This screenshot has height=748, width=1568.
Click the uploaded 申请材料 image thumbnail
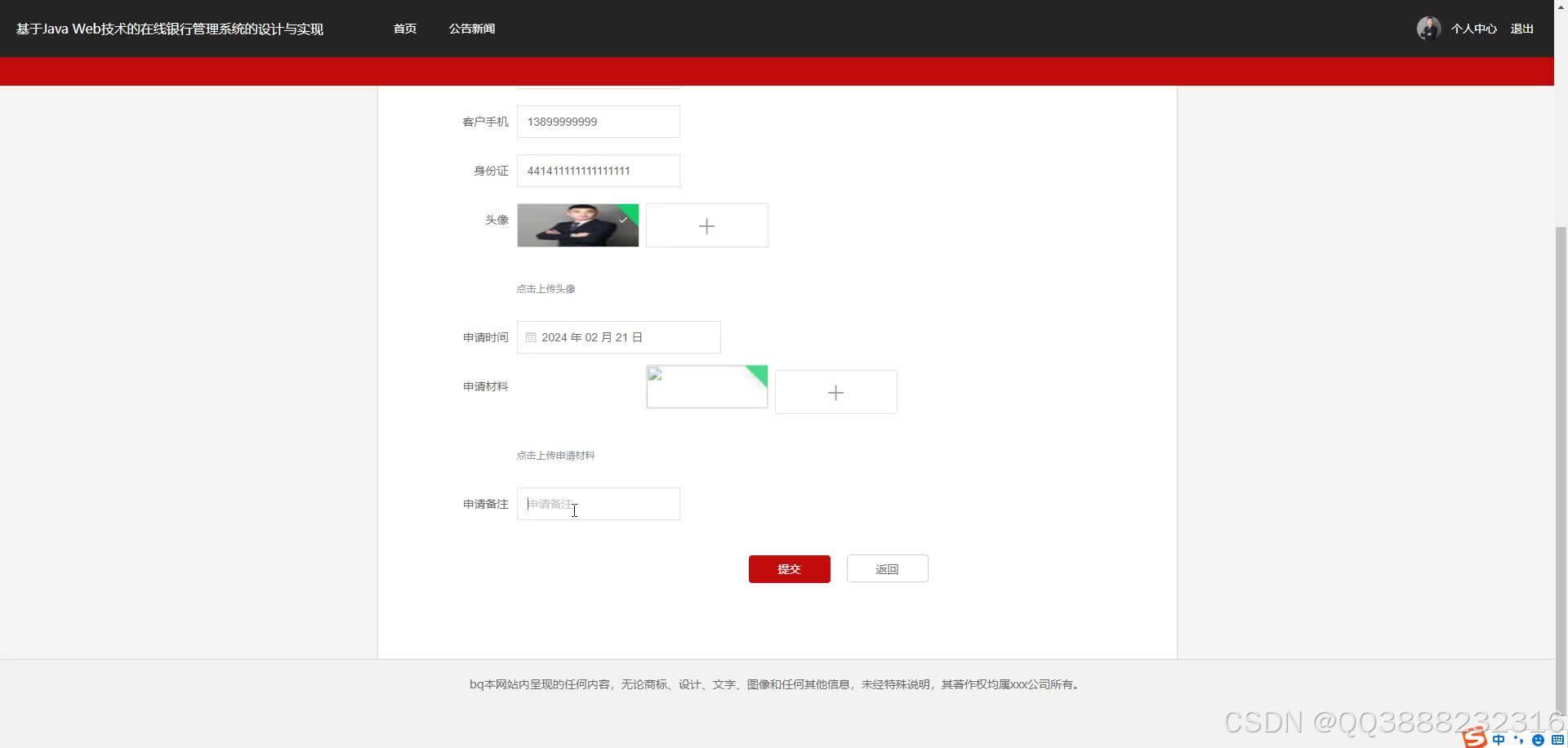tap(706, 386)
